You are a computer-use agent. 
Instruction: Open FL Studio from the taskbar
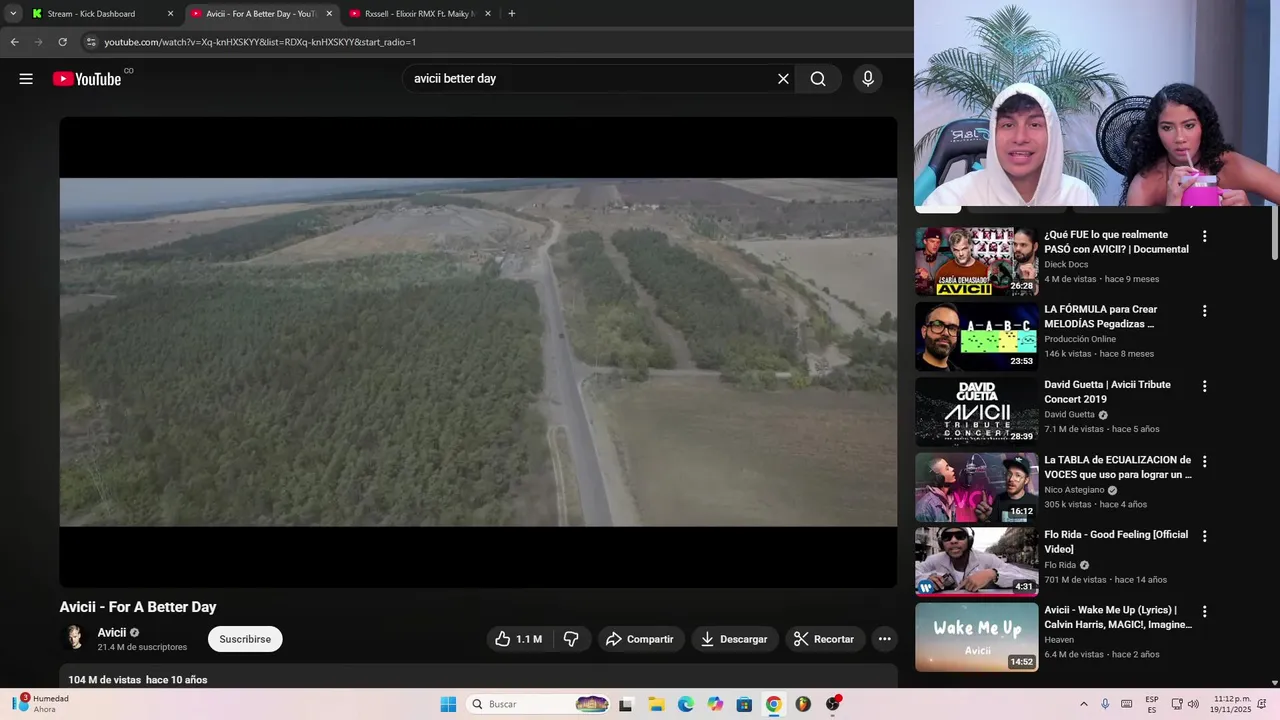[x=803, y=704]
